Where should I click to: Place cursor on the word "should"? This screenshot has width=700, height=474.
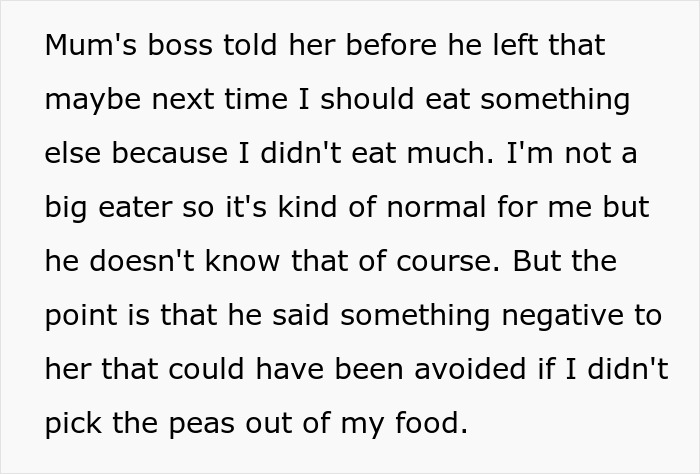coord(372,101)
